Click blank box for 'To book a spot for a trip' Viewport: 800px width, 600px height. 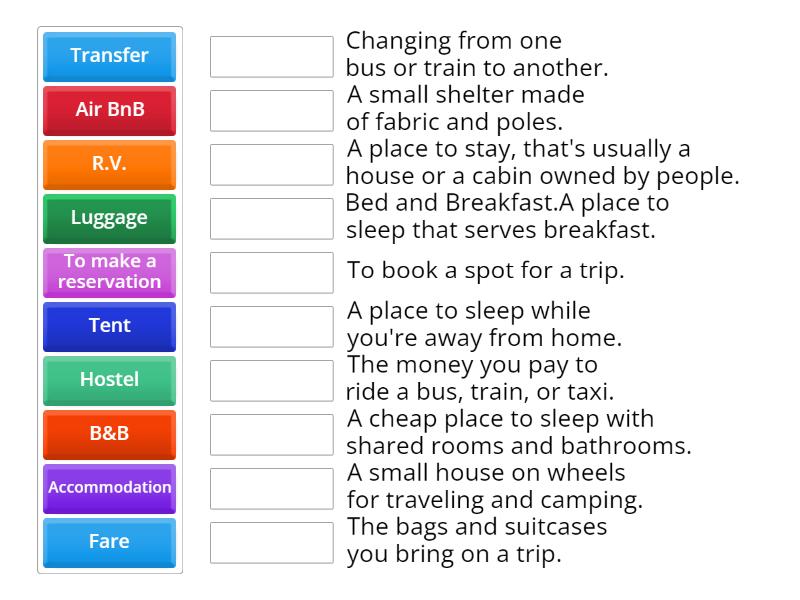coord(272,273)
